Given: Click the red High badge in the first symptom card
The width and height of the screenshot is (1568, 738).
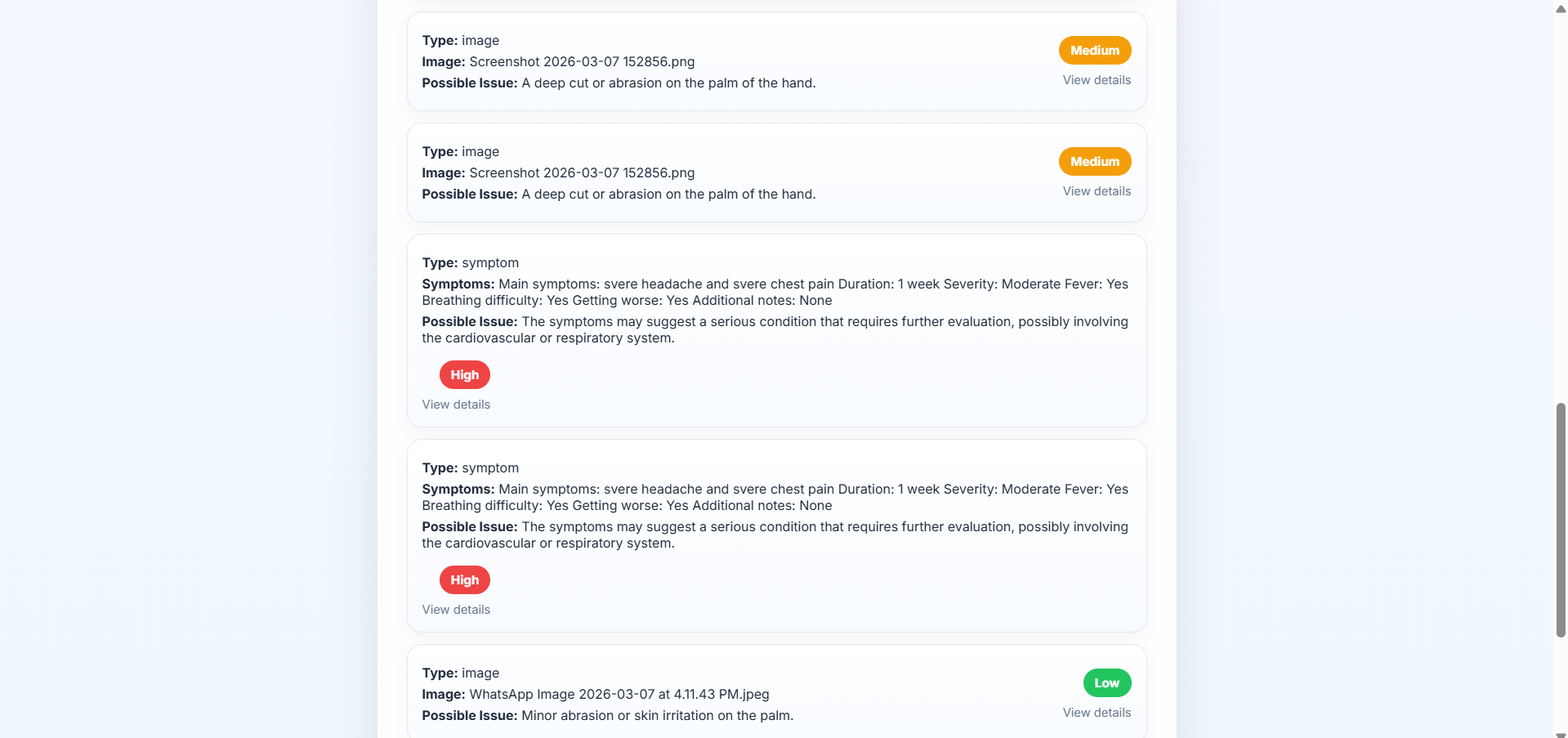Looking at the screenshot, I should [465, 375].
